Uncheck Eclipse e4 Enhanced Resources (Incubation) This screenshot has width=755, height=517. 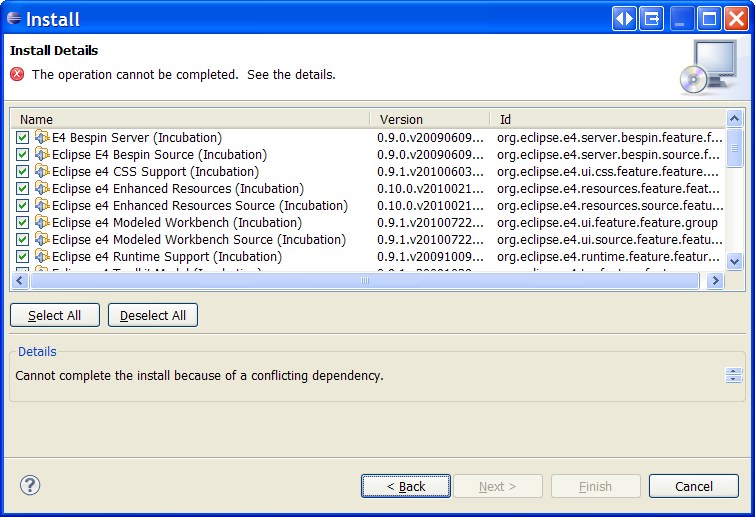coord(22,189)
